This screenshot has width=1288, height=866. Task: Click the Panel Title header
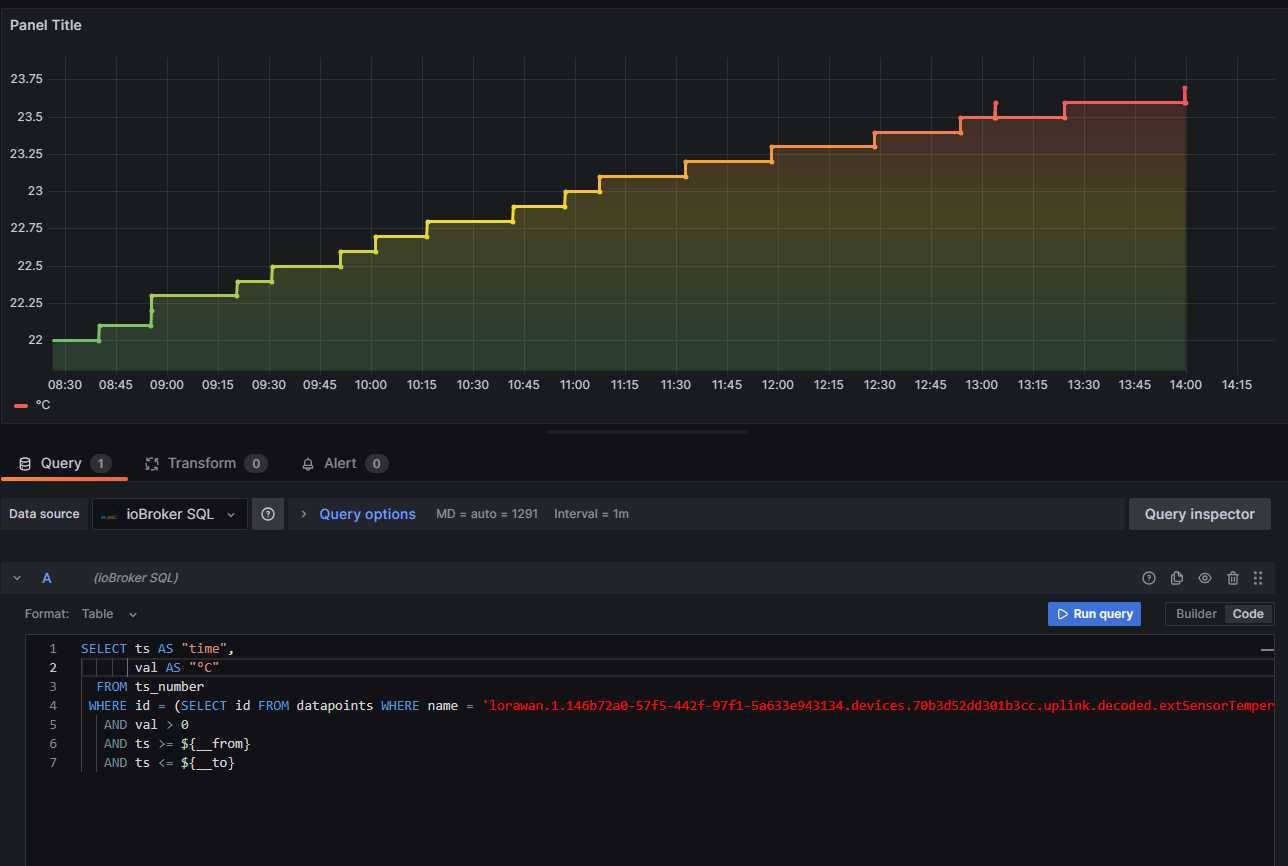46,25
